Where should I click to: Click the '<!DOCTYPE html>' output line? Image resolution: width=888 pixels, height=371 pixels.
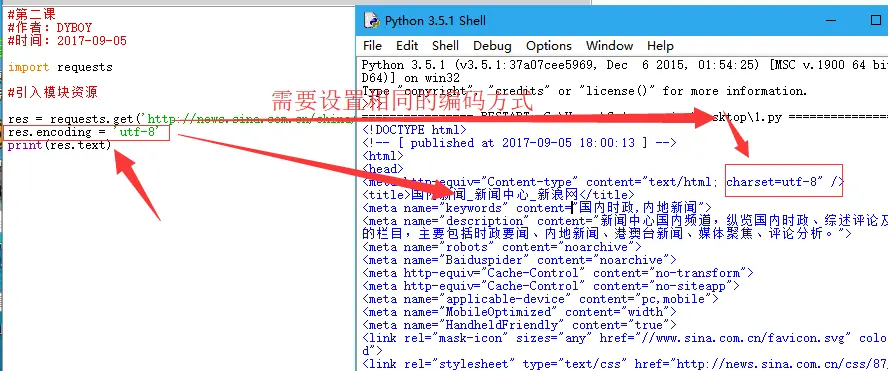point(415,130)
